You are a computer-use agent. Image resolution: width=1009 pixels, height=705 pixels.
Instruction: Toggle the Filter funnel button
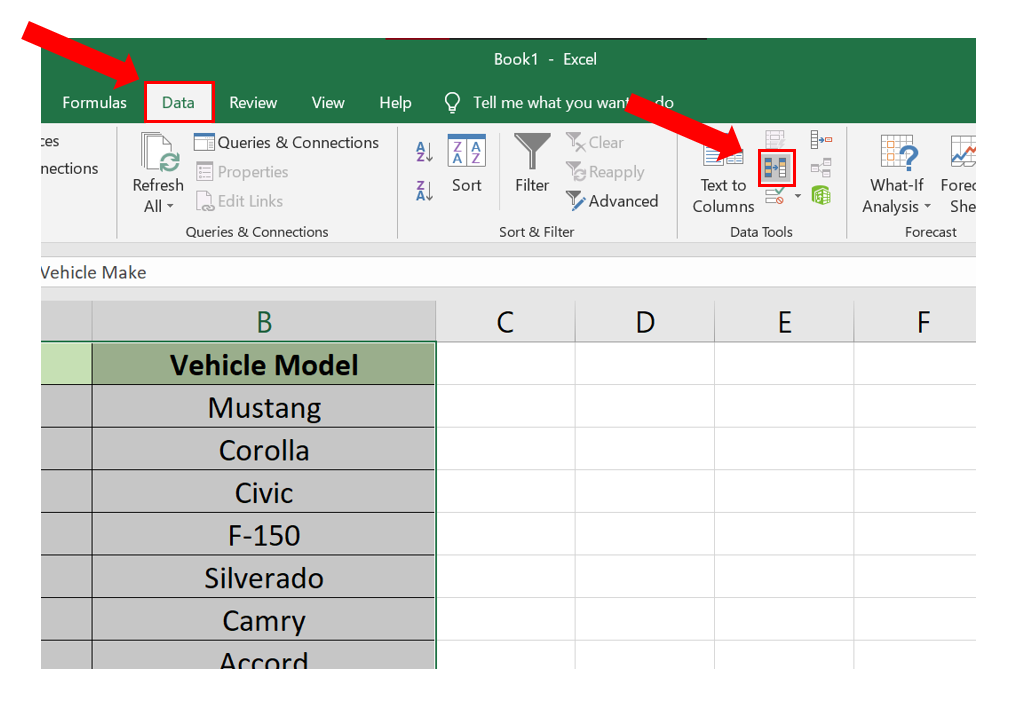point(532,163)
